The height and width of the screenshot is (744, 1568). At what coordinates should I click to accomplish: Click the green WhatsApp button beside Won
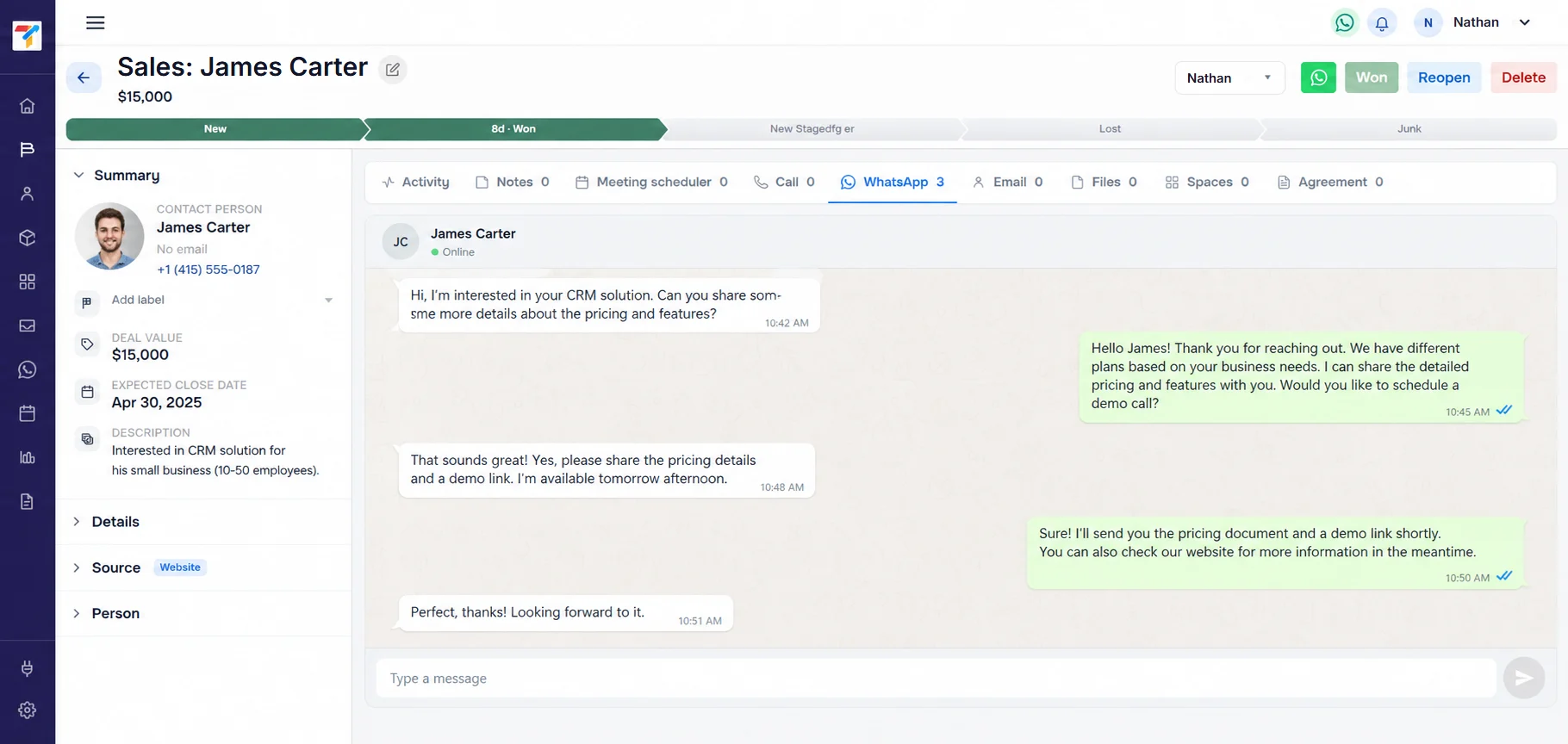click(x=1318, y=77)
